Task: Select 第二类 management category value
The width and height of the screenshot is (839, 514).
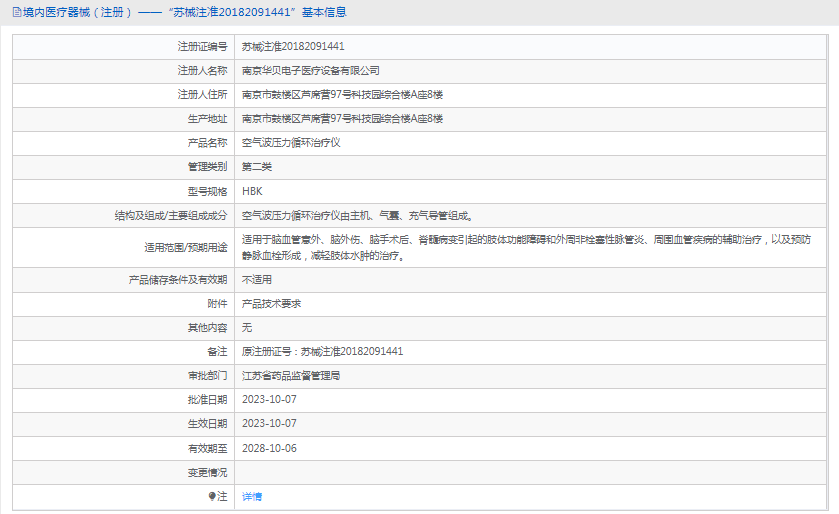Action: pos(257,167)
